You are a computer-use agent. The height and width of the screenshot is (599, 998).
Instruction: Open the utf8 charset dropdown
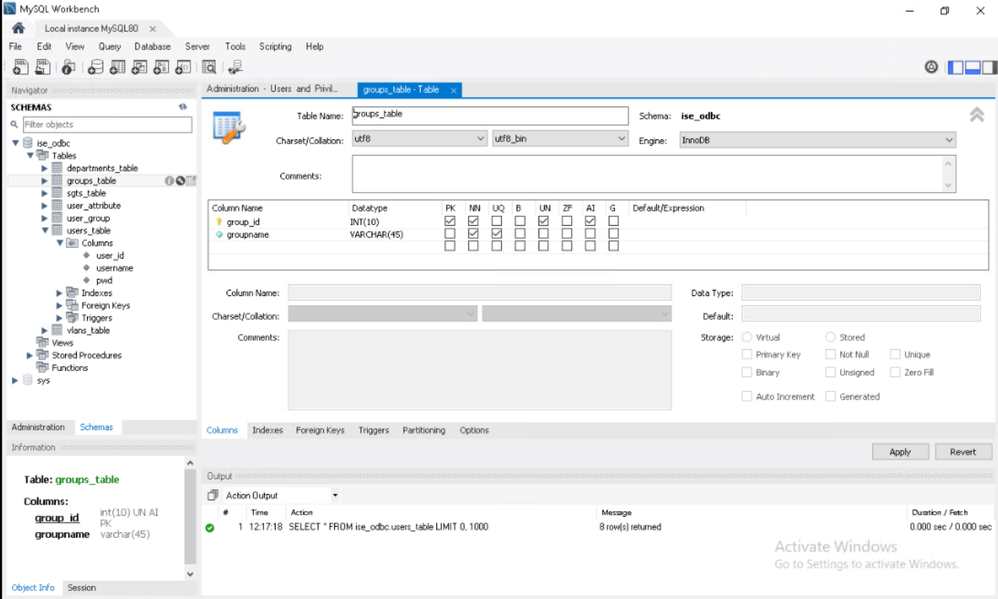tap(419, 138)
